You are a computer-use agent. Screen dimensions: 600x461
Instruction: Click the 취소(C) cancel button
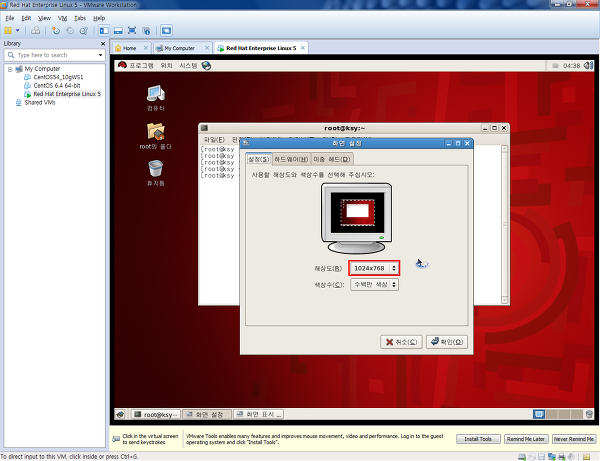[401, 342]
